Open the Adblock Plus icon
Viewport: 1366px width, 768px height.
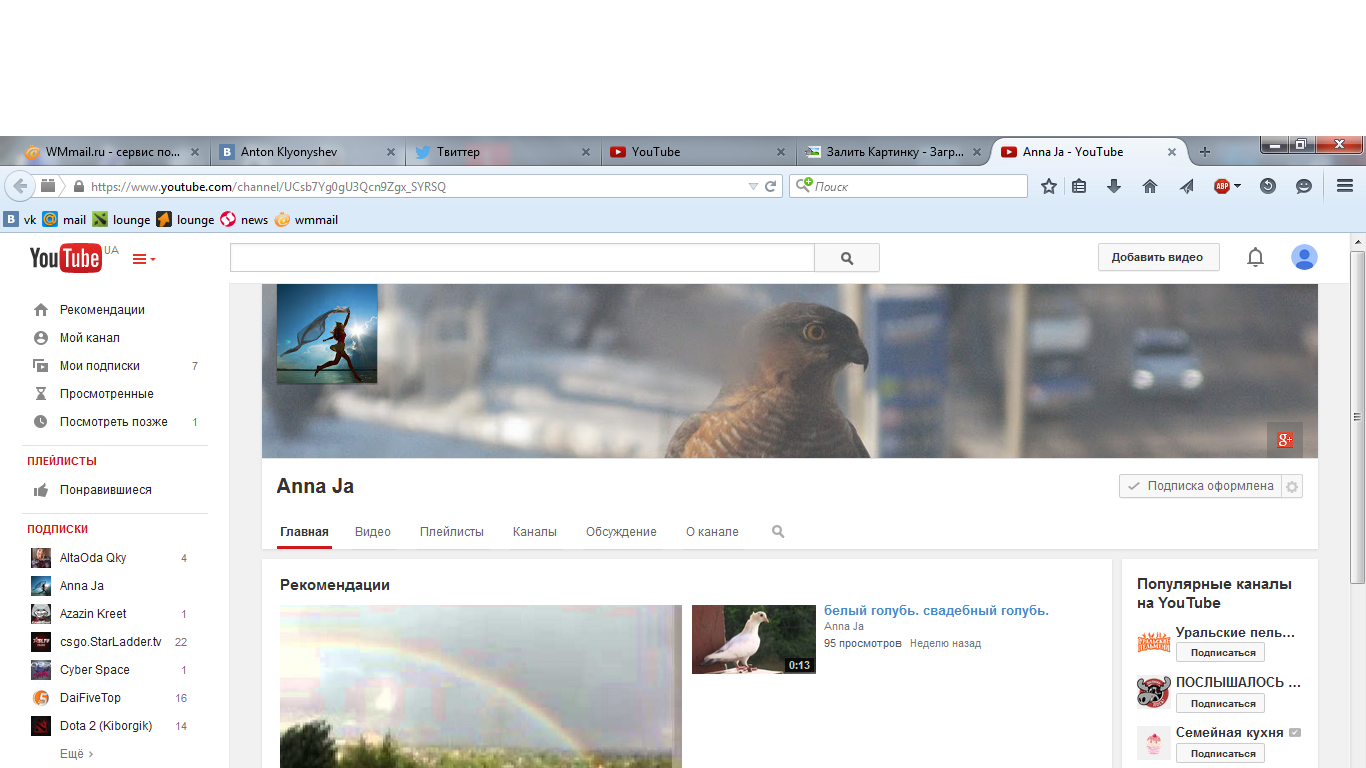coord(1221,186)
